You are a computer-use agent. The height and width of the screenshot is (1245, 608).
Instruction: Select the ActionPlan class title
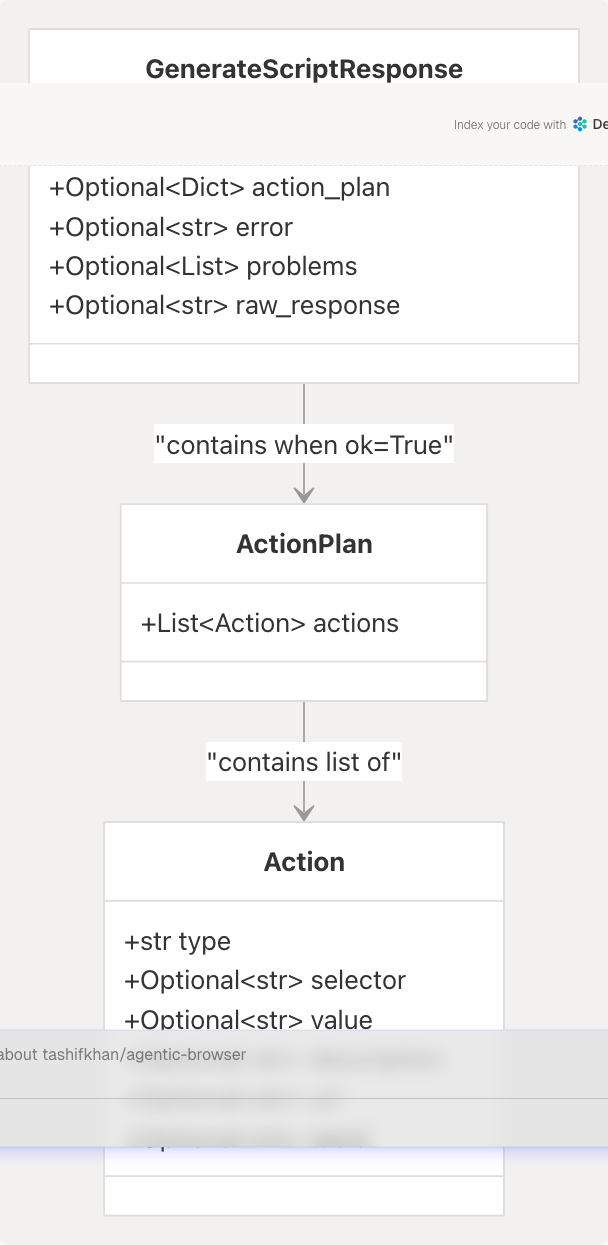coord(304,544)
